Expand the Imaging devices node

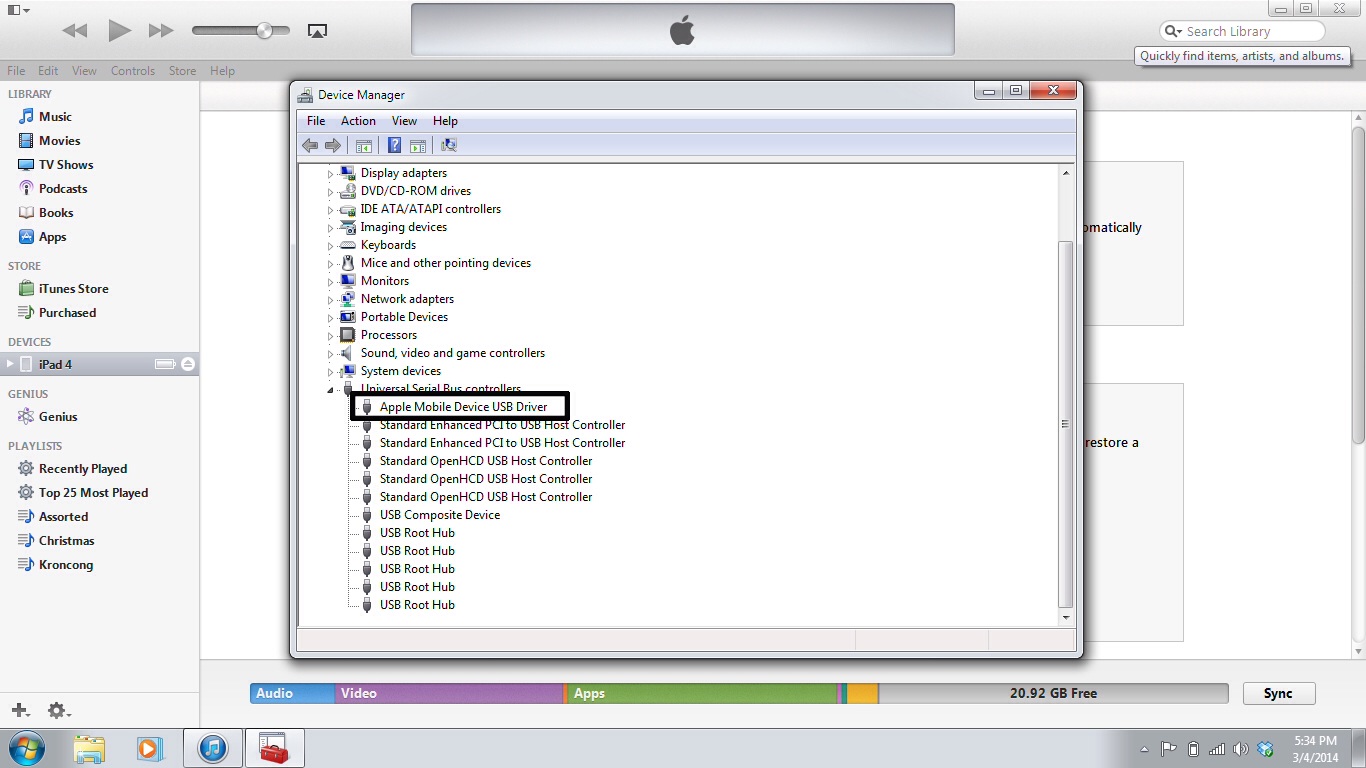tap(331, 228)
